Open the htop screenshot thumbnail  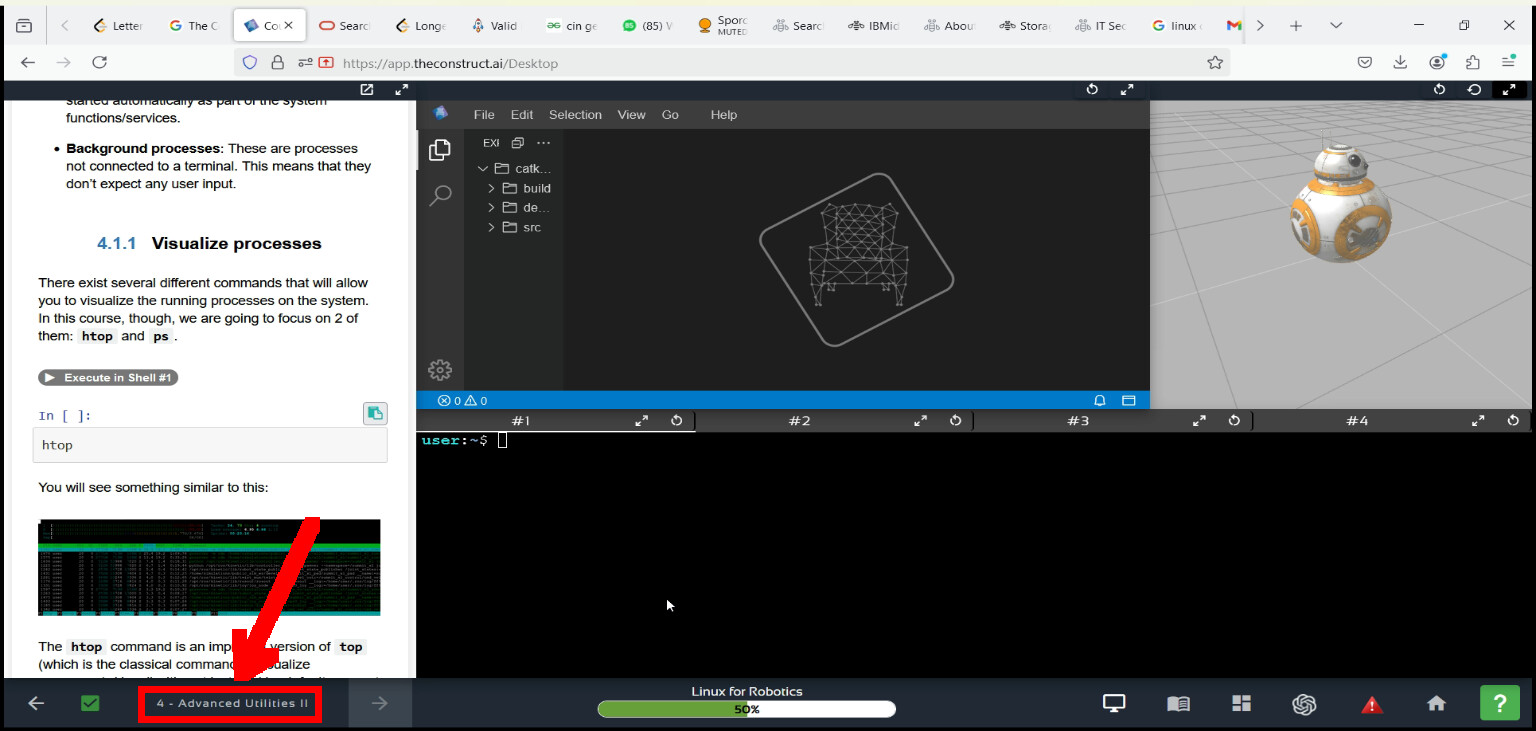[209, 567]
